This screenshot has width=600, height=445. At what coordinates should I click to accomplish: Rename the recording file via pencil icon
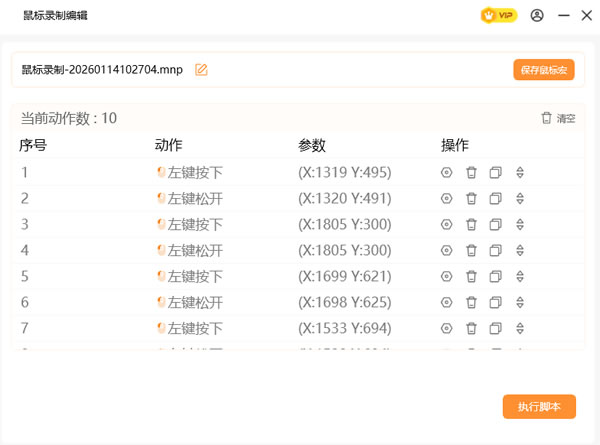click(x=201, y=70)
